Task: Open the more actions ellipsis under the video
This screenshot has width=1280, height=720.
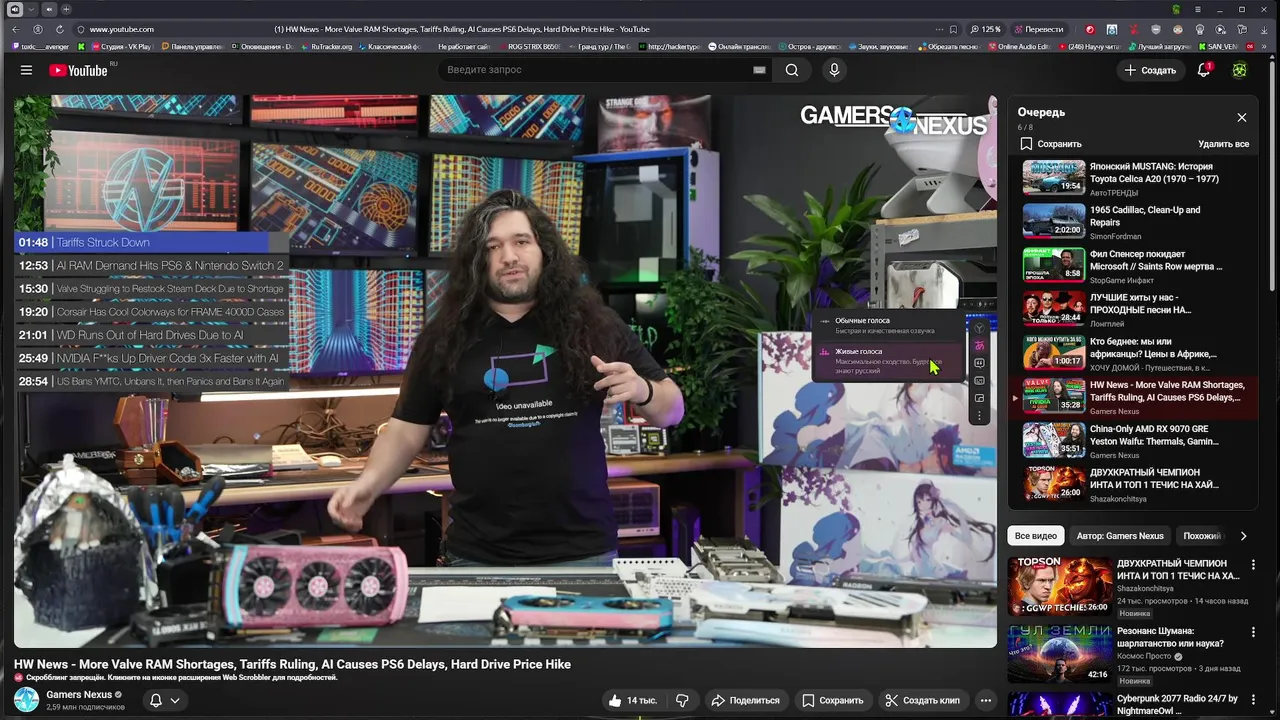Action: click(985, 700)
